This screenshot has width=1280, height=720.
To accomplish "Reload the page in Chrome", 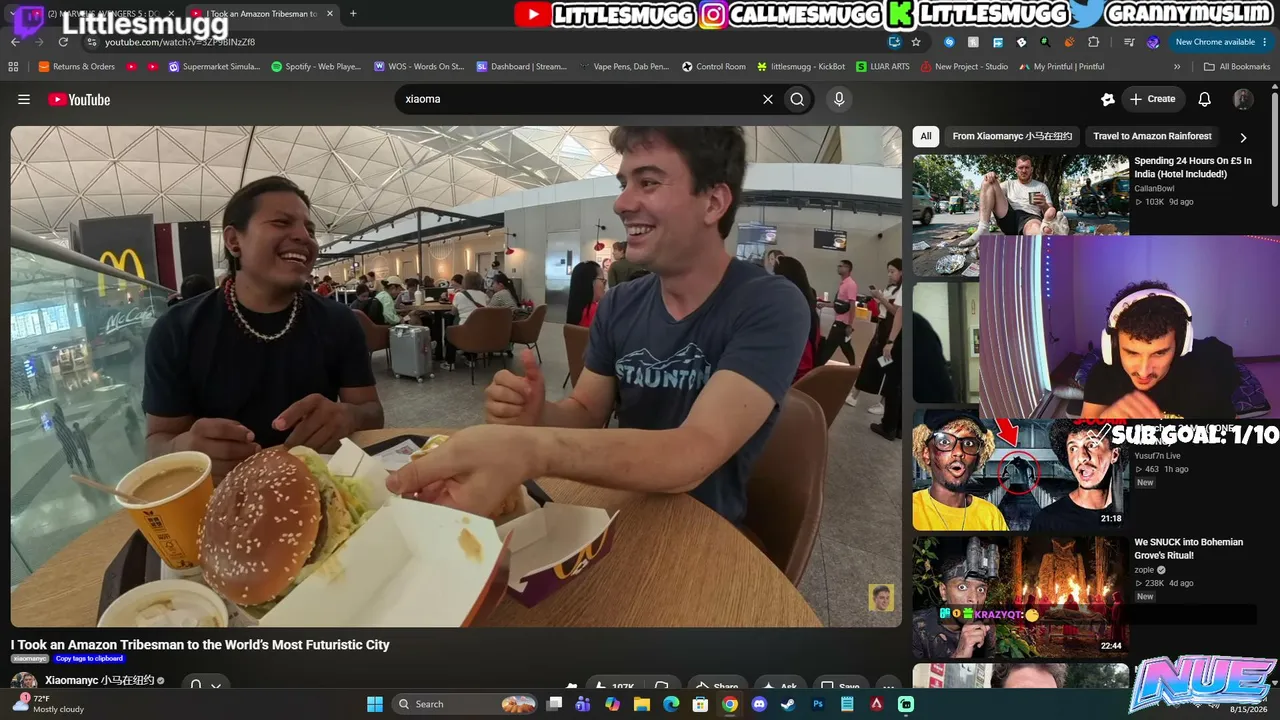I will point(63,42).
